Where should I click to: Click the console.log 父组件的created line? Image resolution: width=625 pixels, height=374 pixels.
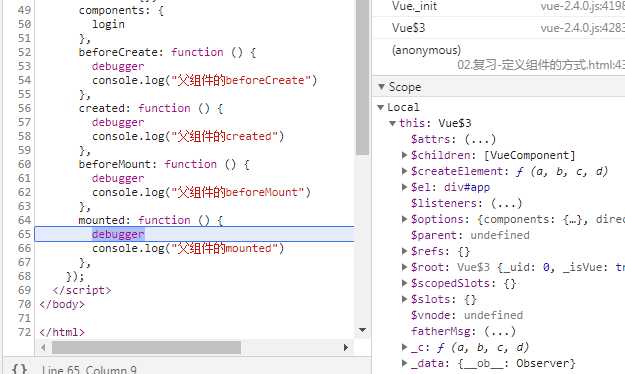pyautogui.click(x=188, y=136)
